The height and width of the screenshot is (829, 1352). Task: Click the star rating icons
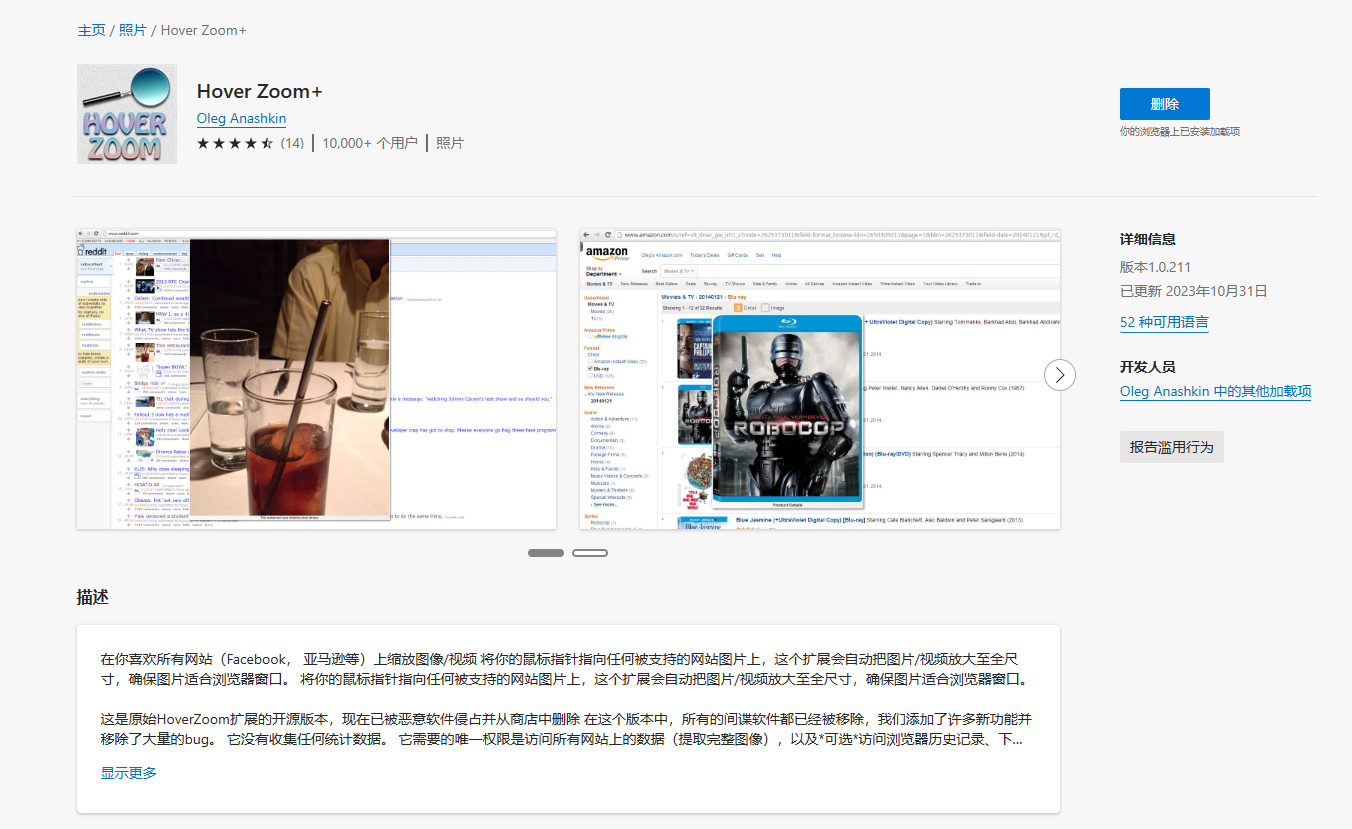[235, 143]
